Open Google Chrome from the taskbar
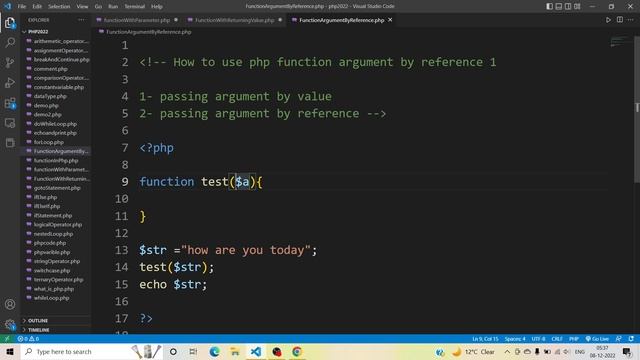The height and width of the screenshot is (360, 640). [297, 351]
